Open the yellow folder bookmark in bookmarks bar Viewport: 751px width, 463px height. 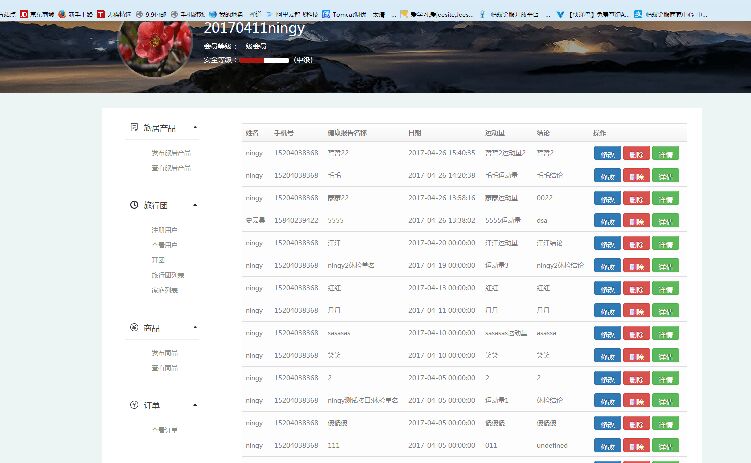(402, 15)
